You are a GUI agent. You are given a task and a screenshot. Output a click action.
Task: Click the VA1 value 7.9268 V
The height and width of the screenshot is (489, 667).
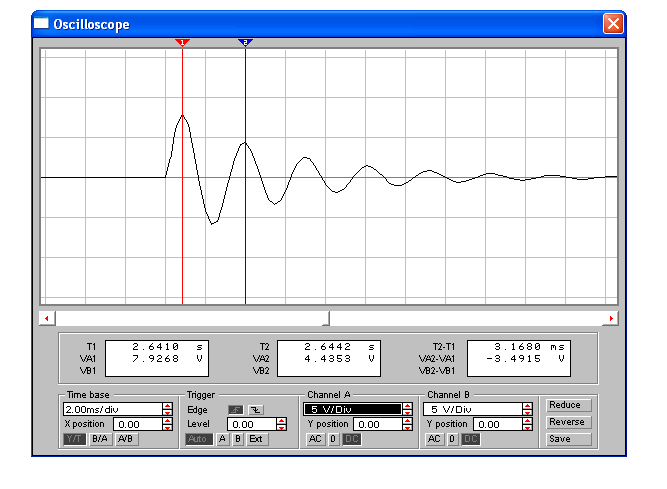167,358
